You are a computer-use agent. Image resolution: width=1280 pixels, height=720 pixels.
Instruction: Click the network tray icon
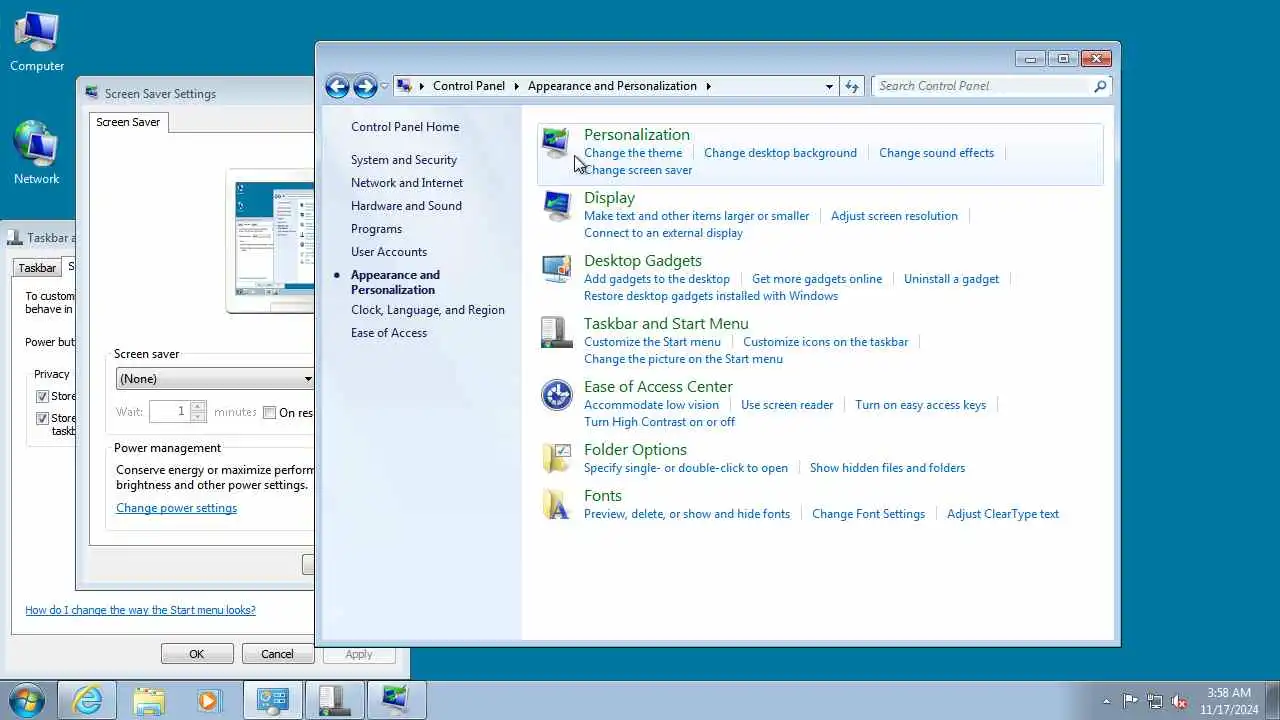point(1155,701)
